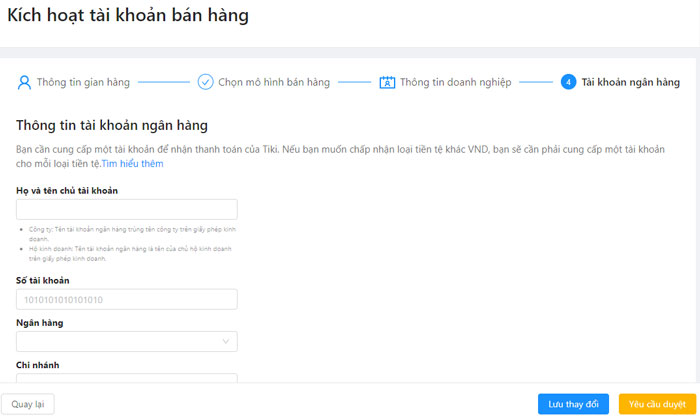The image size is (700, 418).
Task: Click the blue Lưu thay đổi button
Action: coord(573,404)
